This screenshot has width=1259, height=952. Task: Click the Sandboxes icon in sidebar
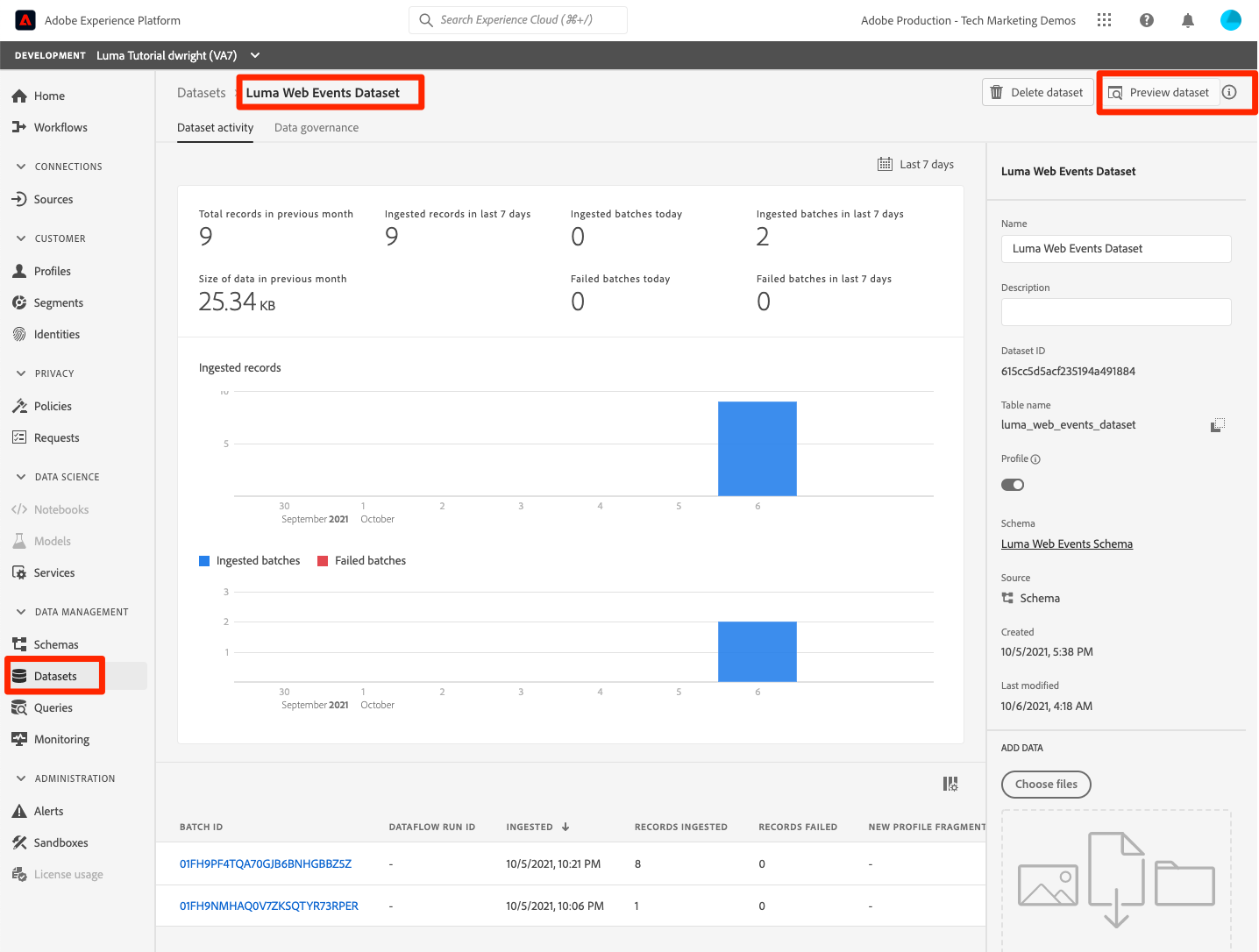tap(19, 842)
